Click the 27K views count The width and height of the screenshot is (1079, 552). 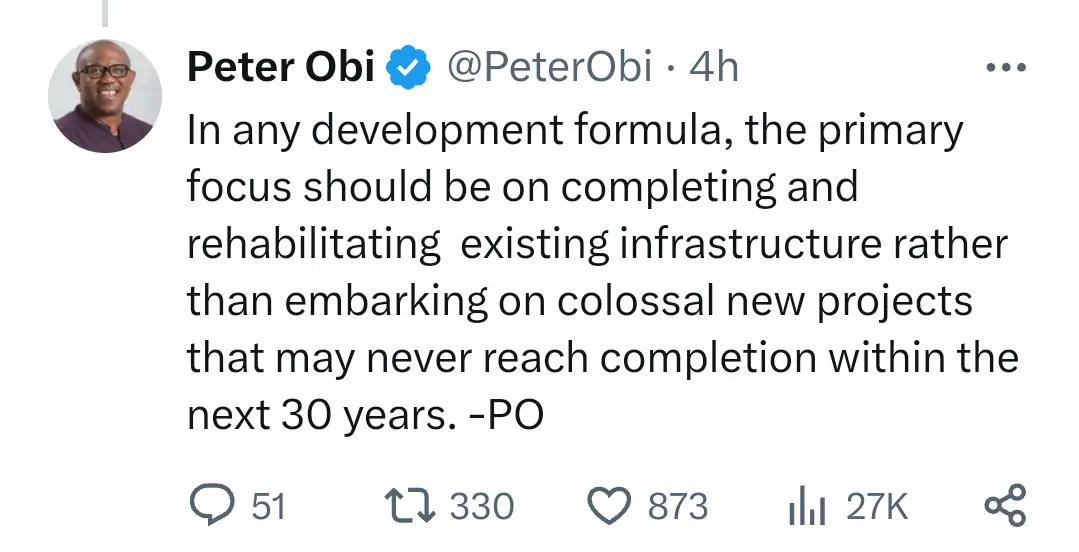[877, 507]
